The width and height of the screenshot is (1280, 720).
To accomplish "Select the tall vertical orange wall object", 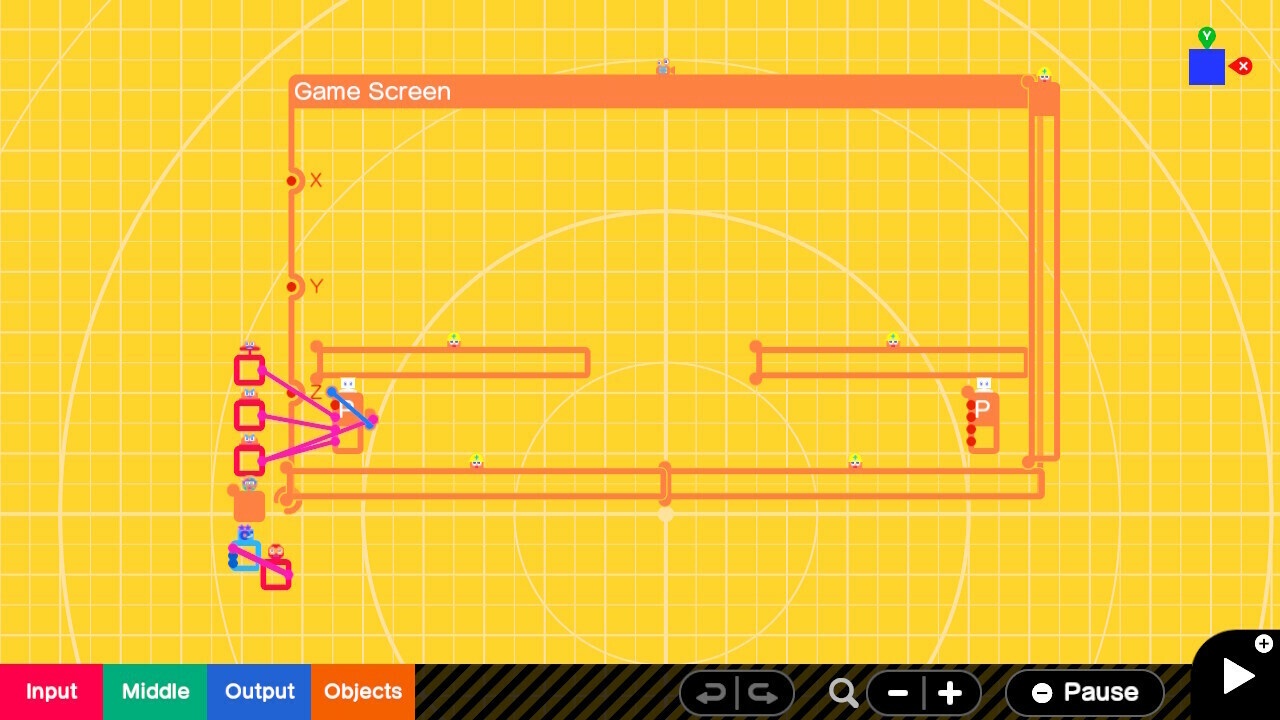I will point(1045,272).
